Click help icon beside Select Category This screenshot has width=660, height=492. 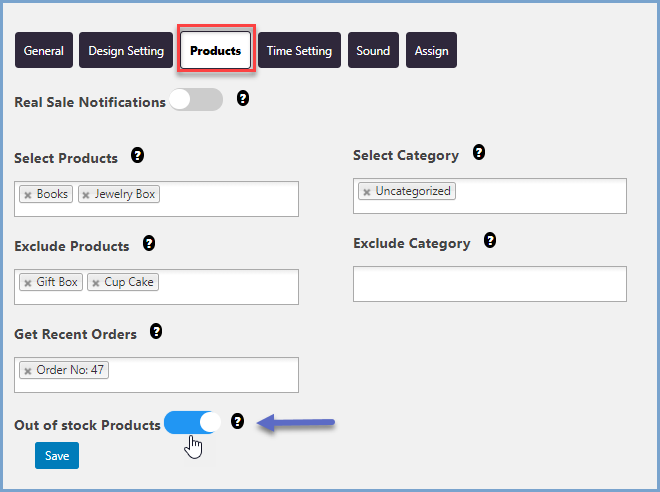point(479,153)
